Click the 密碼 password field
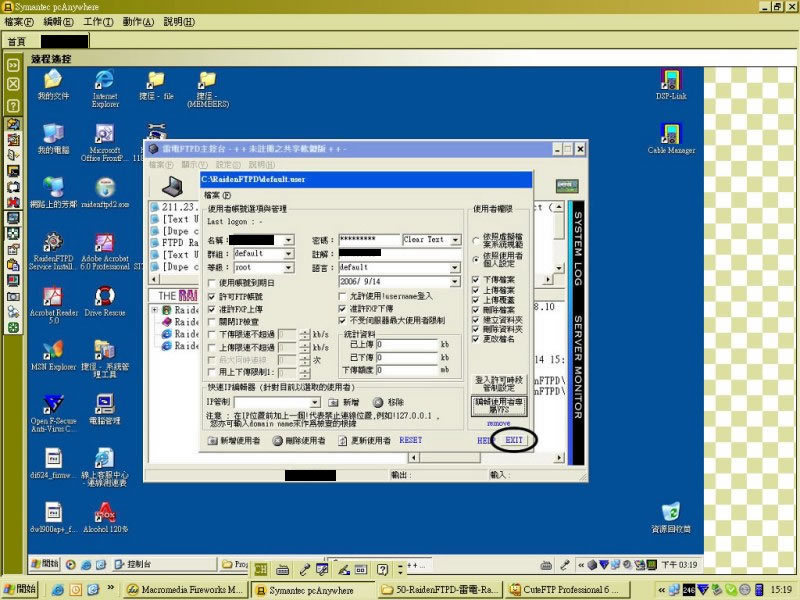 (x=369, y=239)
